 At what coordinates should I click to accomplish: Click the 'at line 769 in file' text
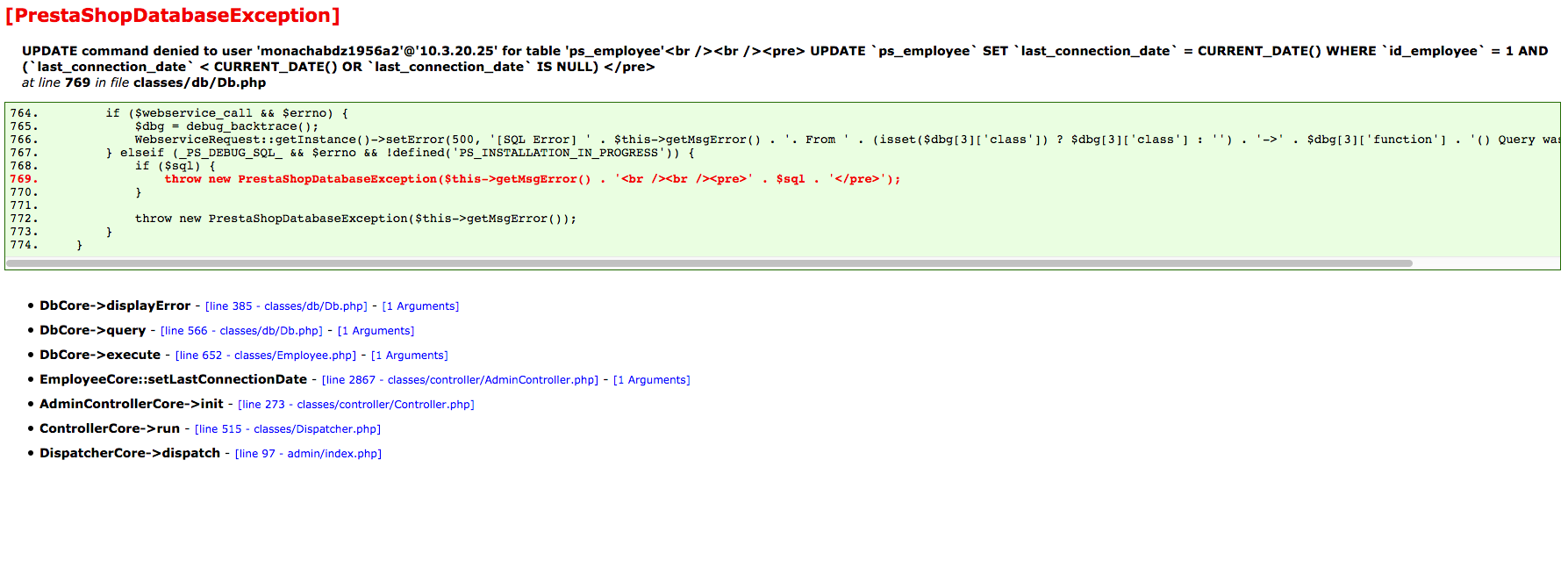coord(77,83)
